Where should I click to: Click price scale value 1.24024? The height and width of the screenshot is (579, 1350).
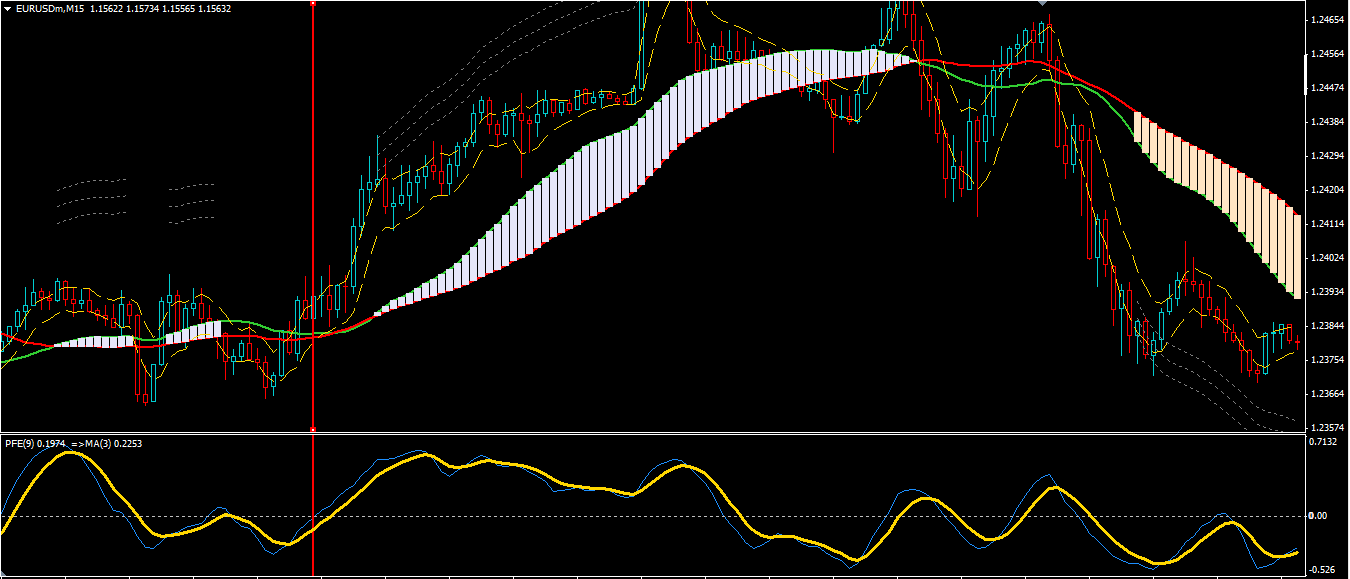(x=1327, y=258)
